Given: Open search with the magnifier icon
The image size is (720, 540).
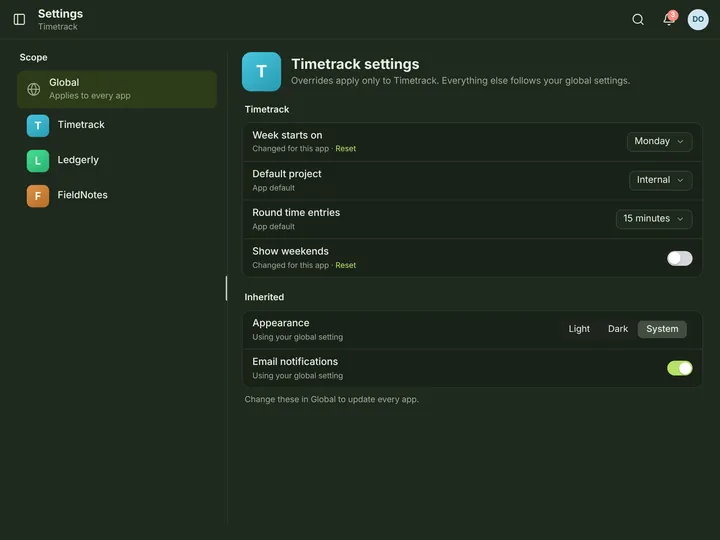Looking at the screenshot, I should click(638, 19).
